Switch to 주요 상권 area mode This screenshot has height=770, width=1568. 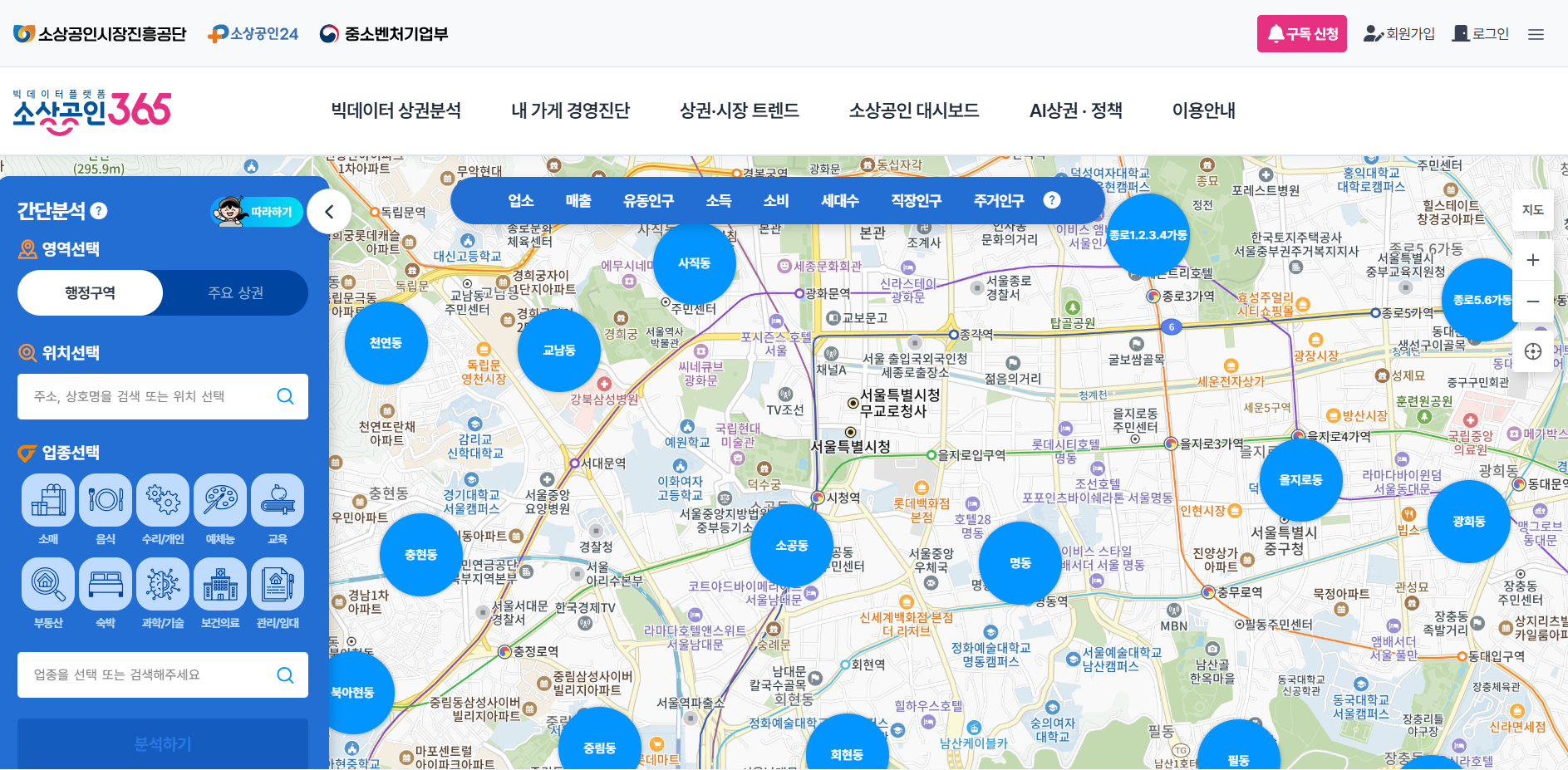[x=236, y=292]
